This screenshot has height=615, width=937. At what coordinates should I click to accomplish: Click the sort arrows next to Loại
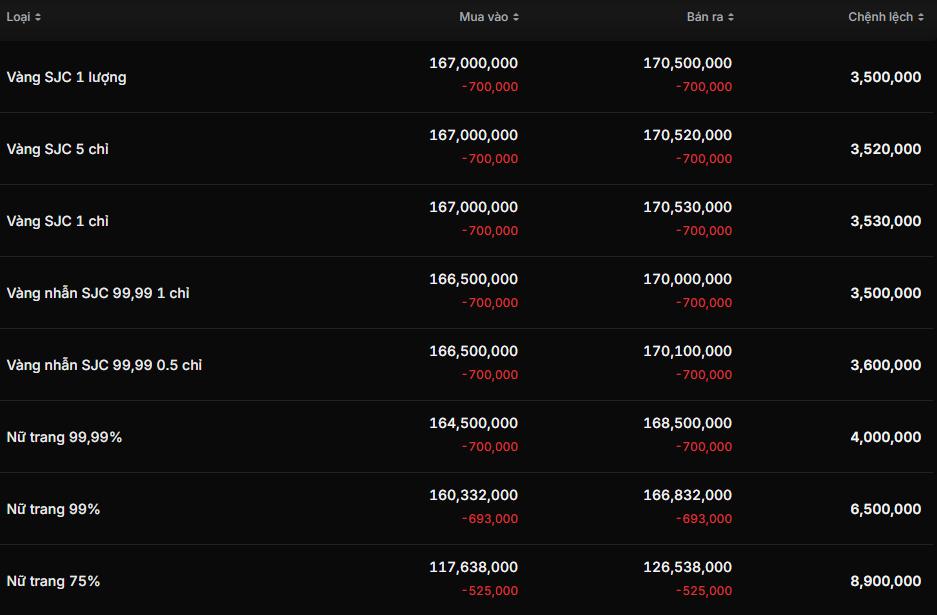coord(38,17)
